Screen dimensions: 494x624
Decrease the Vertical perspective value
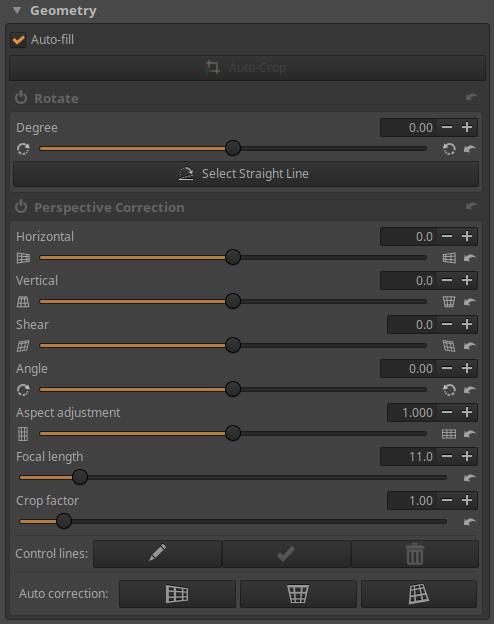coord(447,280)
